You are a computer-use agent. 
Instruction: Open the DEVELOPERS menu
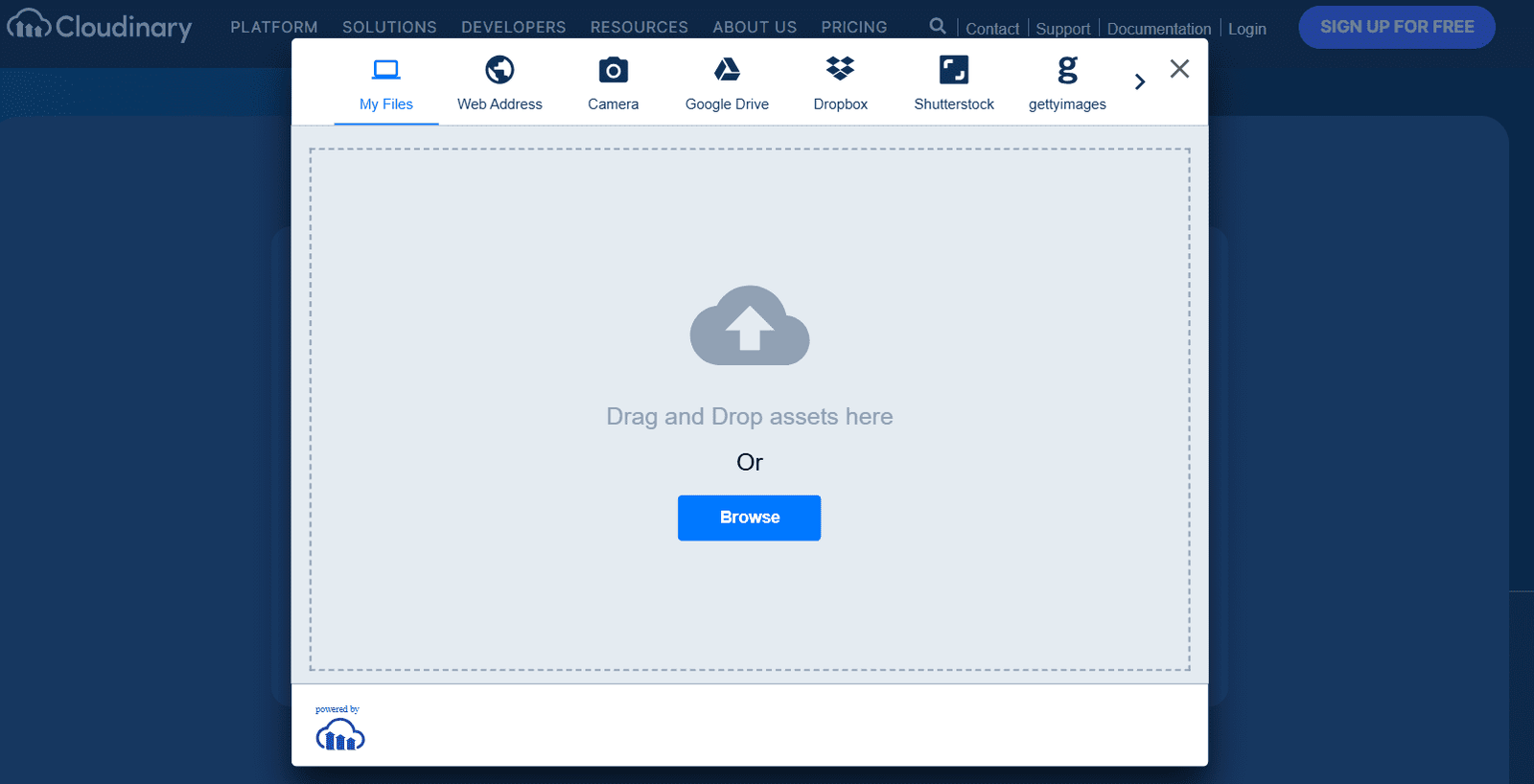tap(514, 27)
